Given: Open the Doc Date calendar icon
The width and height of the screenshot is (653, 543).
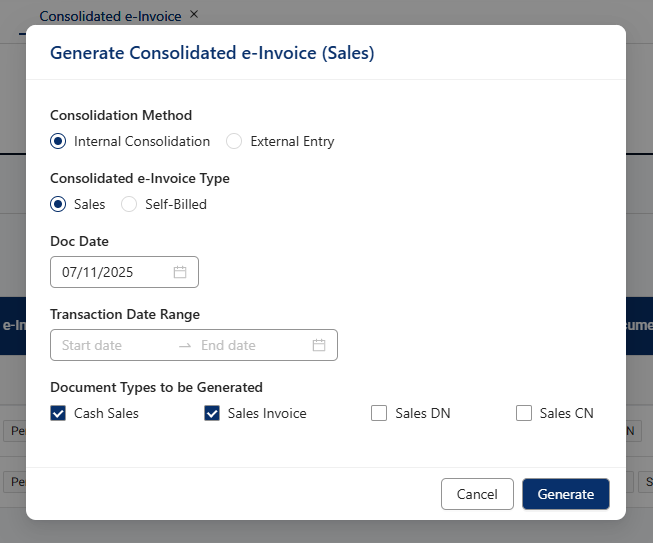Looking at the screenshot, I should pyautogui.click(x=180, y=272).
